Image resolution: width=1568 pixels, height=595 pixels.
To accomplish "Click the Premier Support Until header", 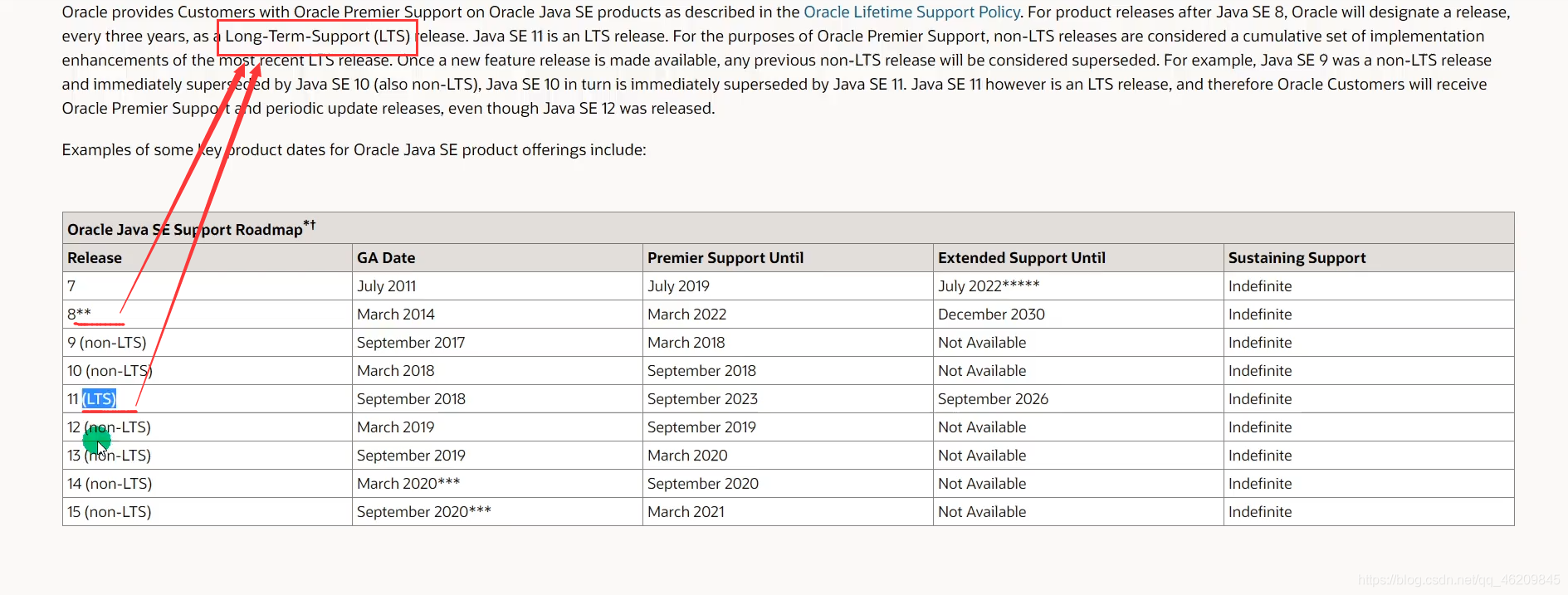I will coord(725,258).
